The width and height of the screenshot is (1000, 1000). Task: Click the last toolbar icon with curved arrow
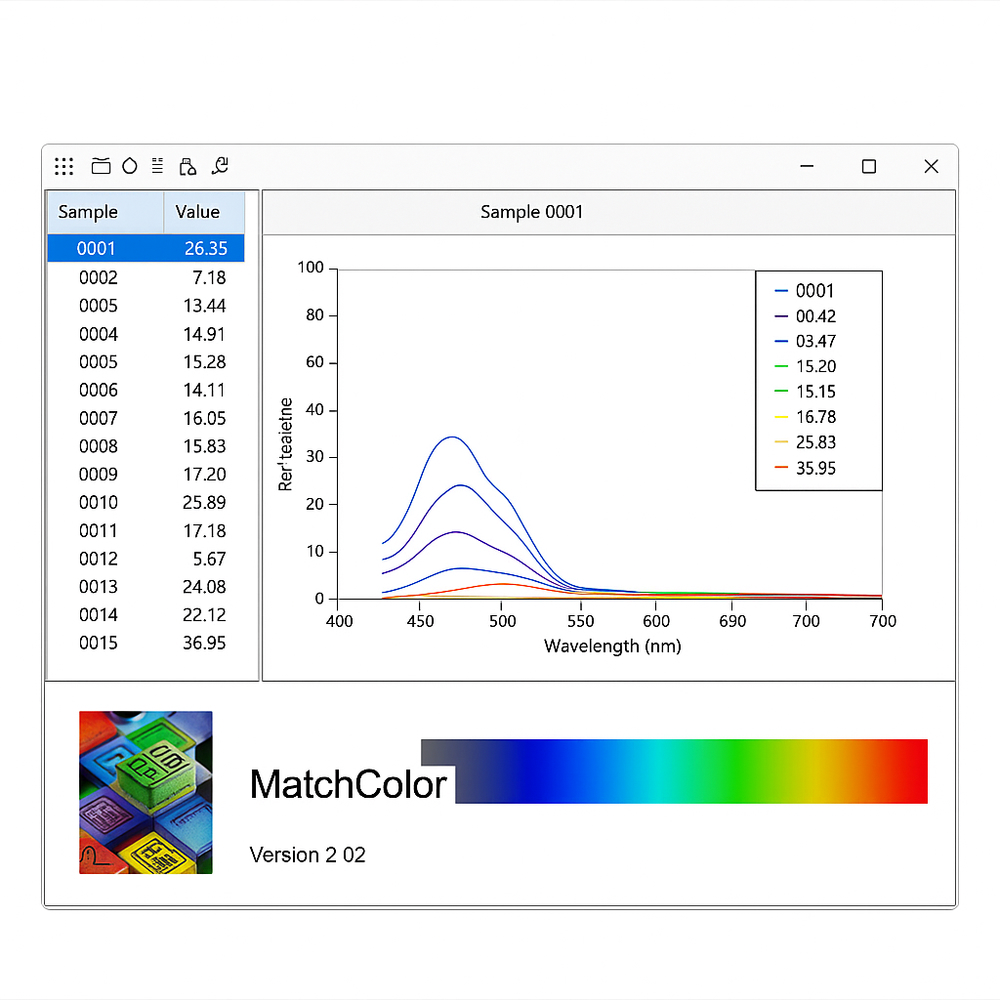pyautogui.click(x=220, y=166)
